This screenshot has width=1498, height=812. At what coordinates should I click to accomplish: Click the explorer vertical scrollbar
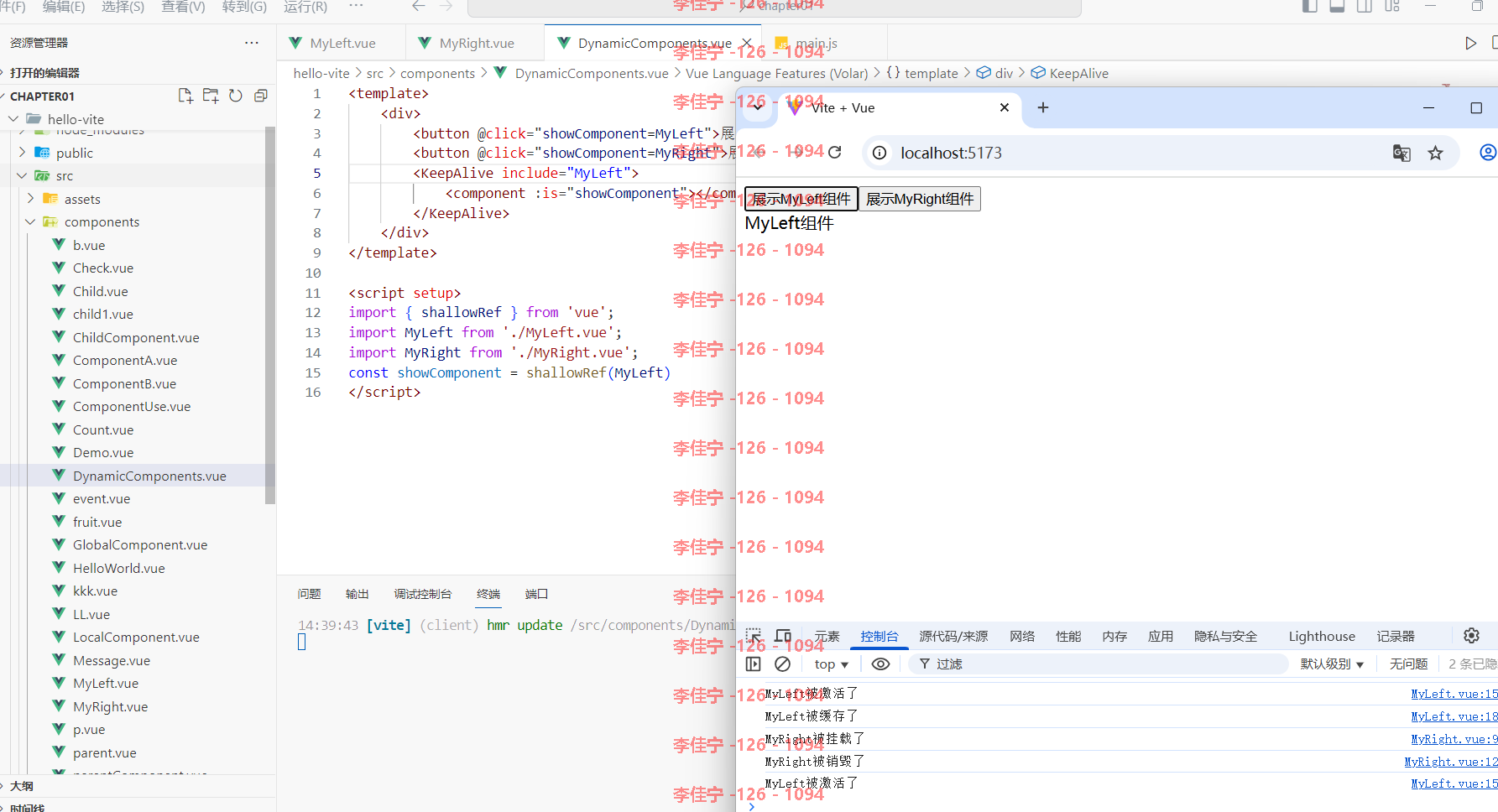point(270,315)
